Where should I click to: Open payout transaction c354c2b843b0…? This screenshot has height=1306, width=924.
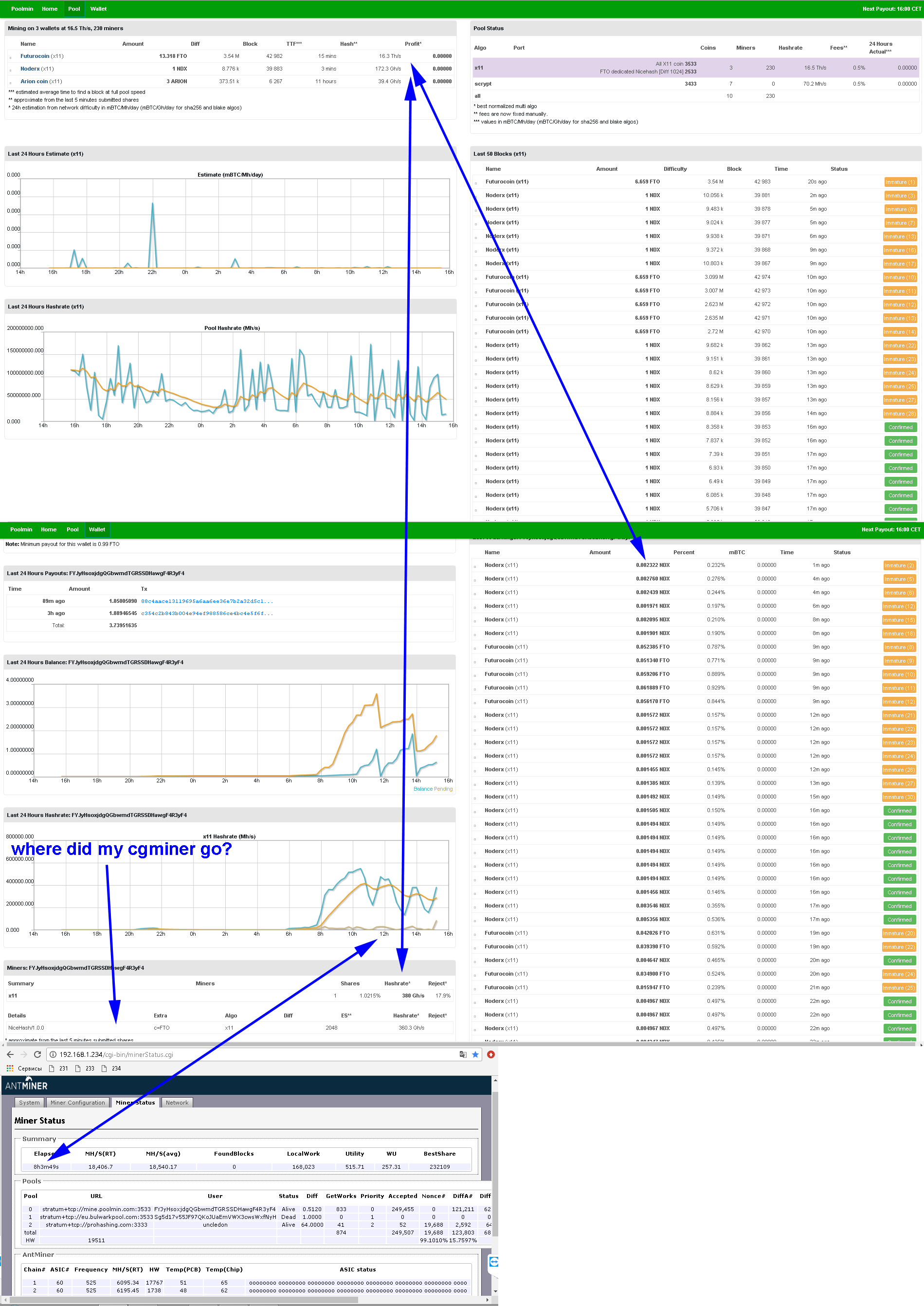[207, 614]
